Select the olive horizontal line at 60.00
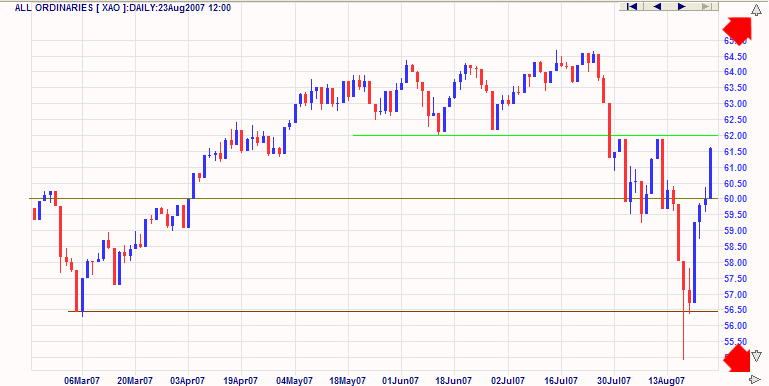 374,199
